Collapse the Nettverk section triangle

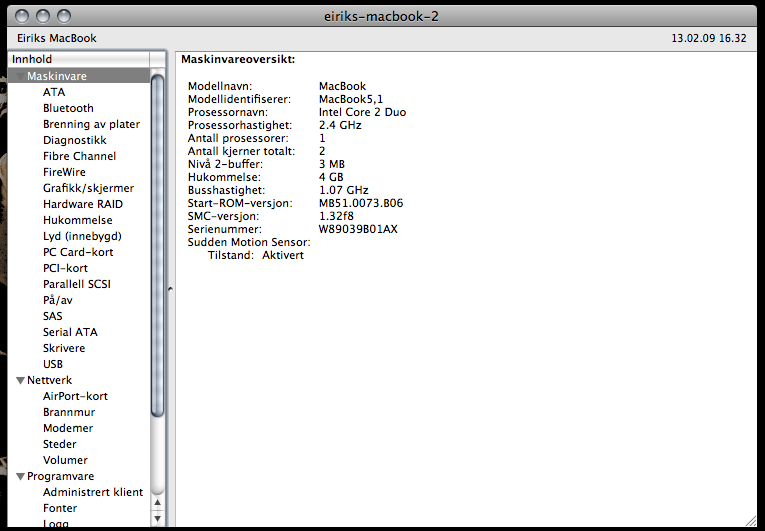(20, 381)
